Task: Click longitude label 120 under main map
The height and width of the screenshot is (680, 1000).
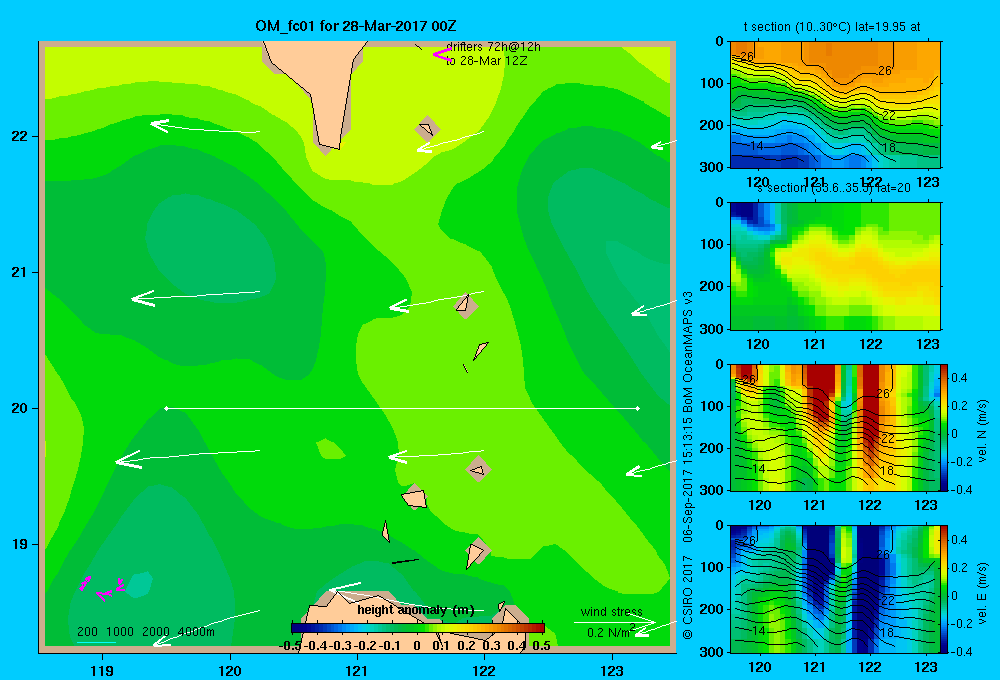Action: [230, 670]
